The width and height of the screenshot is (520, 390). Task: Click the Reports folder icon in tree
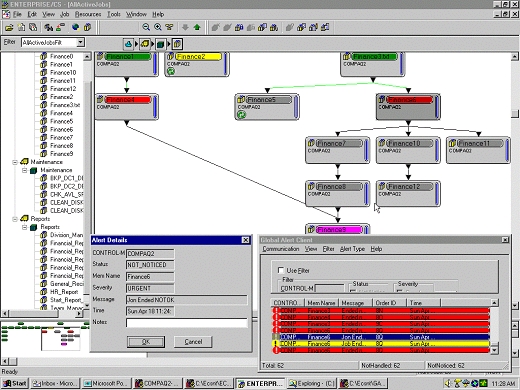tap(24, 219)
